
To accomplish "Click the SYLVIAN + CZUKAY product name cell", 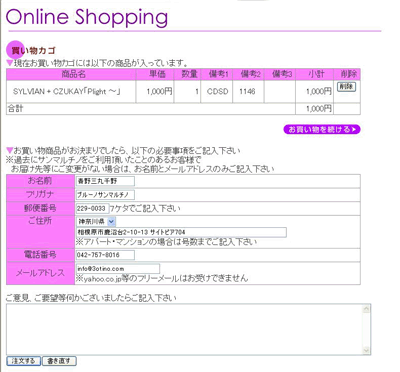I will 71,91.
